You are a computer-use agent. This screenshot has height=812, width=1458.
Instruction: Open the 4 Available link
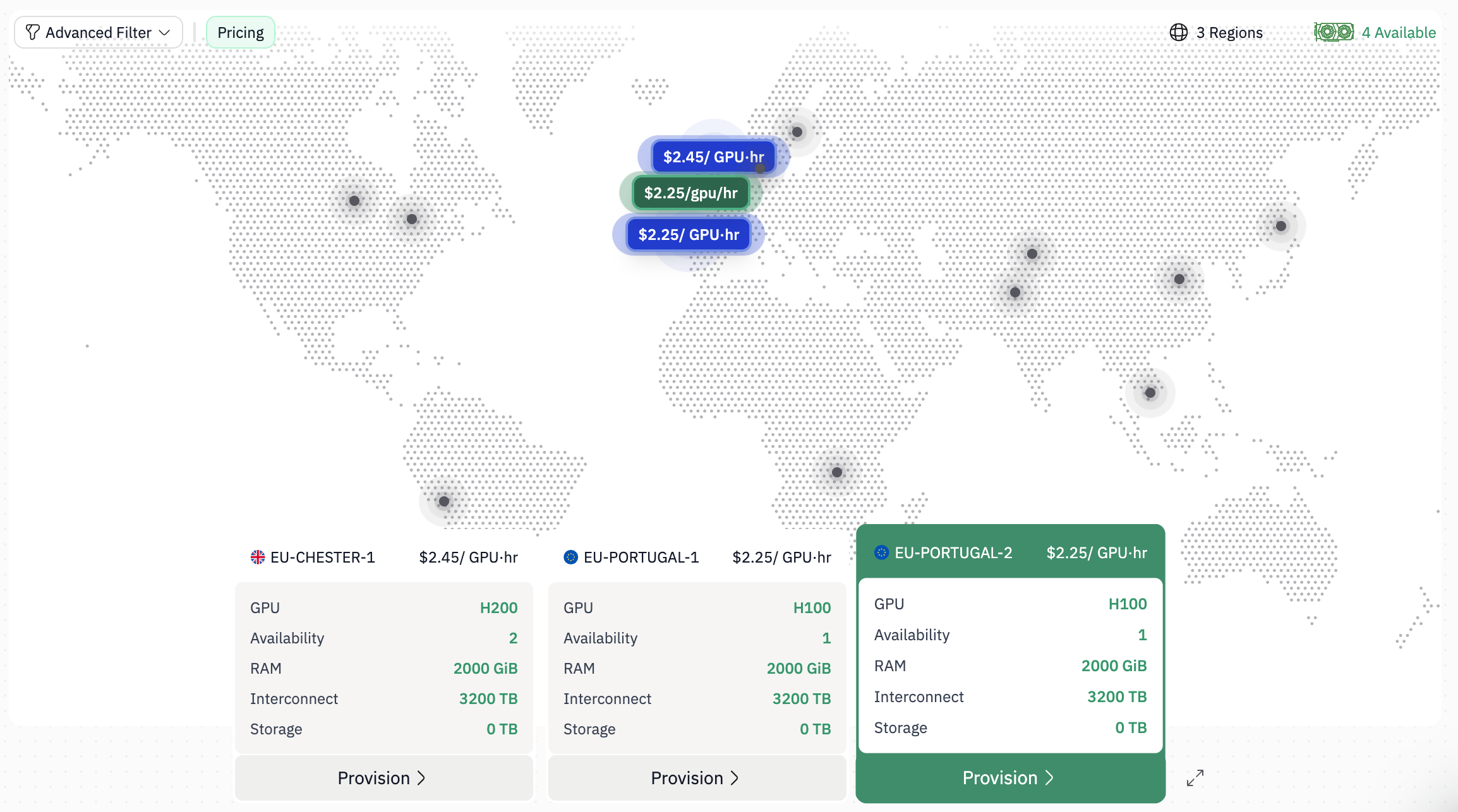pyautogui.click(x=1399, y=32)
